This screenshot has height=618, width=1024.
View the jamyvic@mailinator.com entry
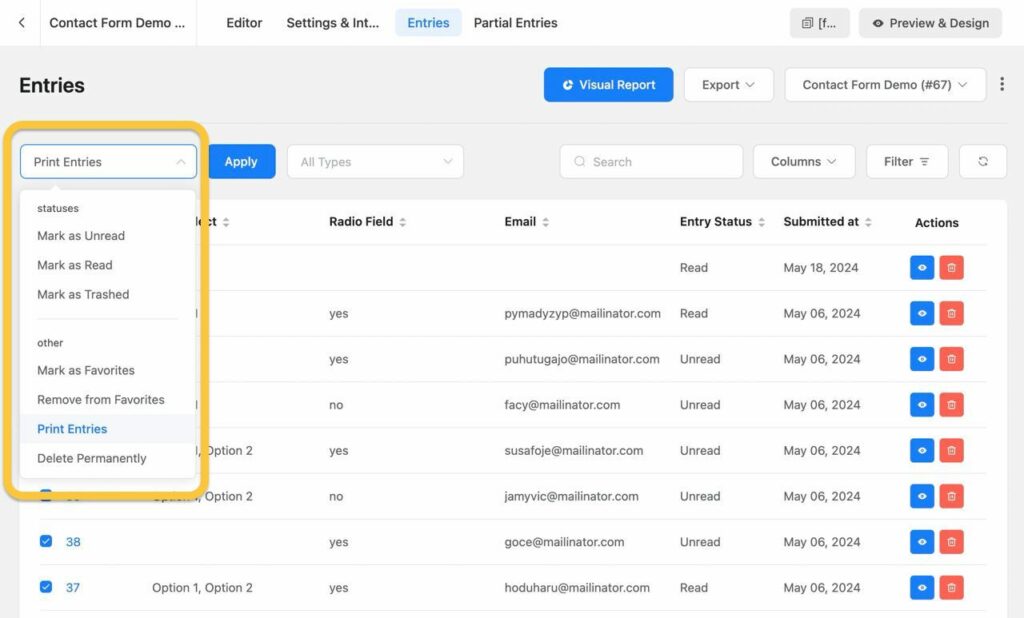[921, 496]
